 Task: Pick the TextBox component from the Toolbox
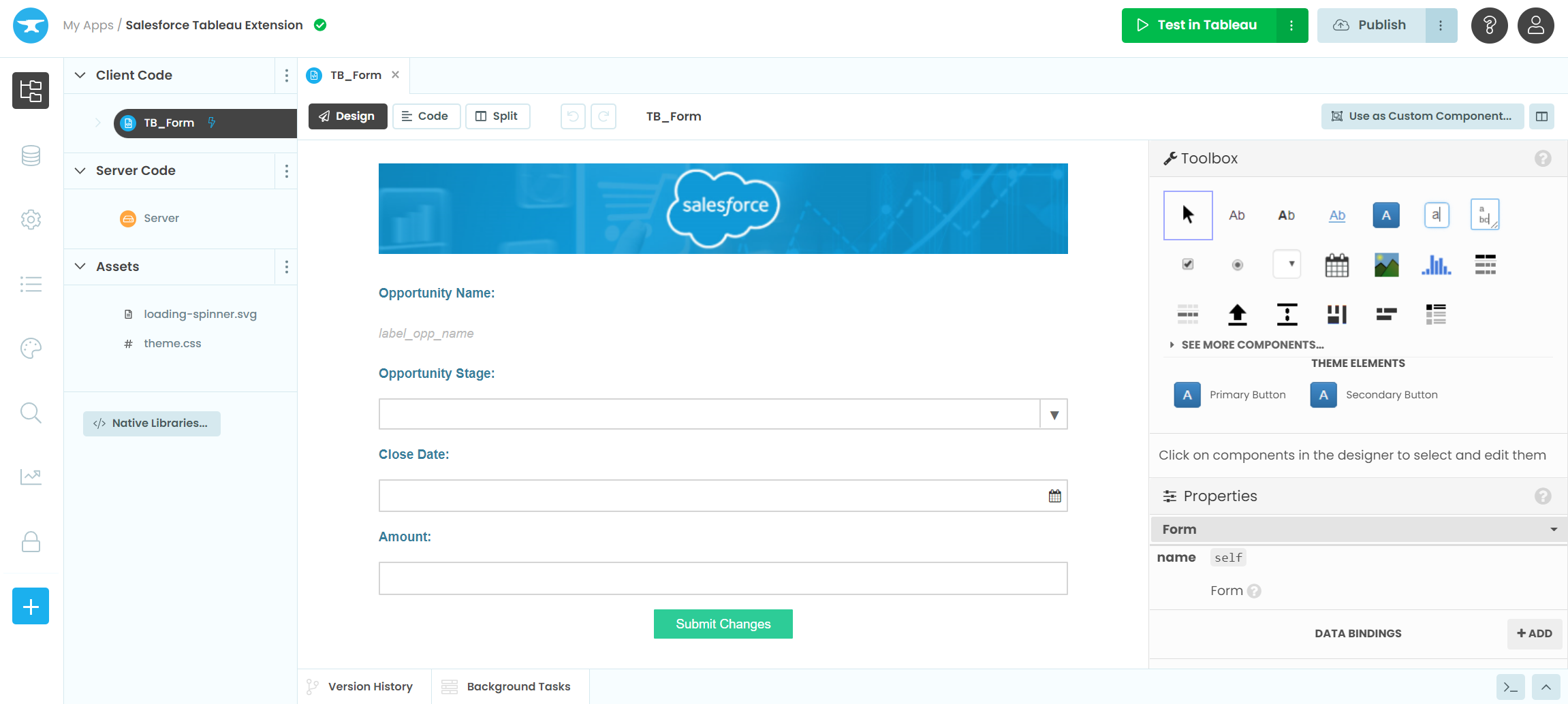click(x=1437, y=214)
